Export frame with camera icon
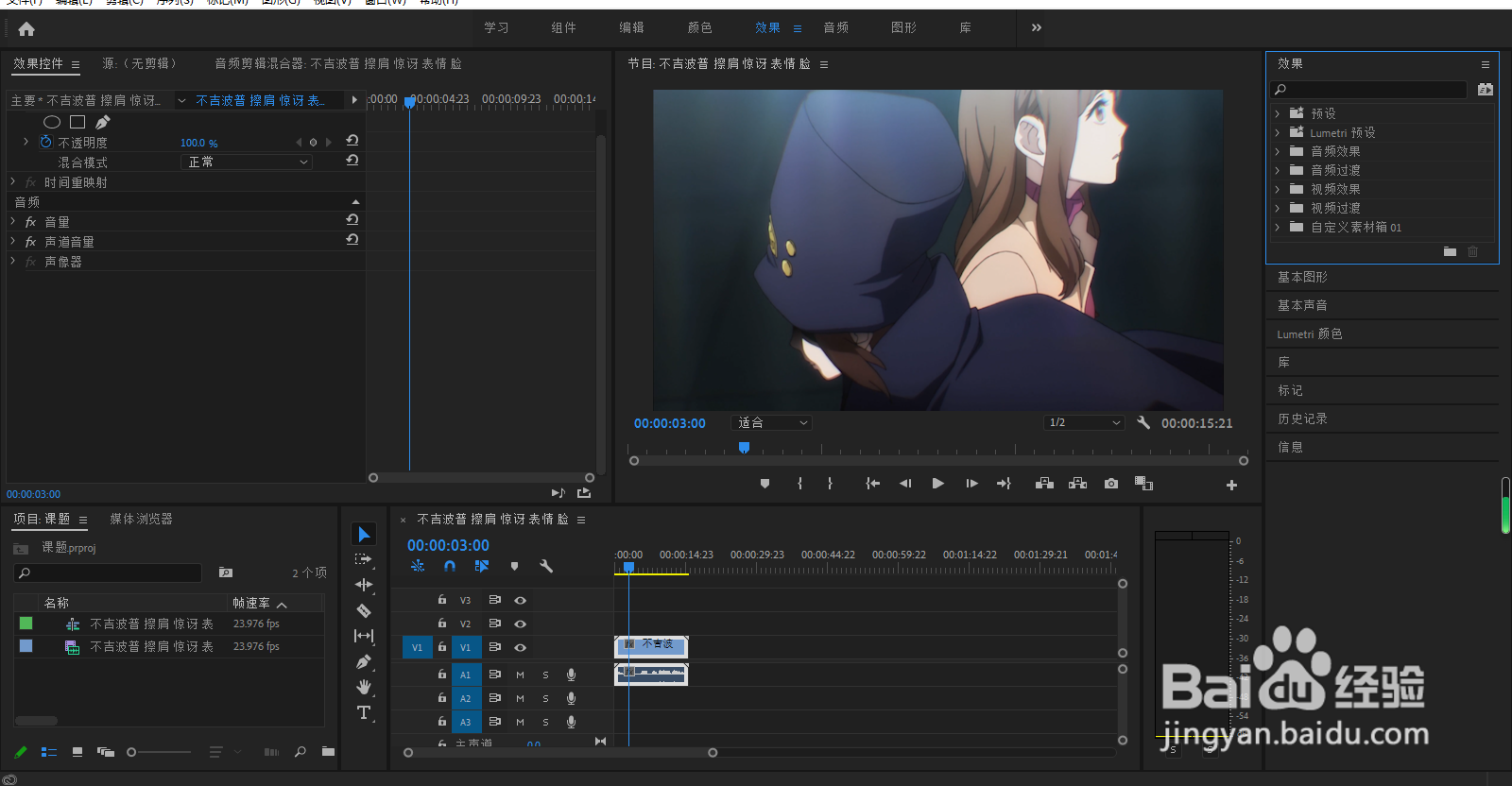 pos(1111,484)
